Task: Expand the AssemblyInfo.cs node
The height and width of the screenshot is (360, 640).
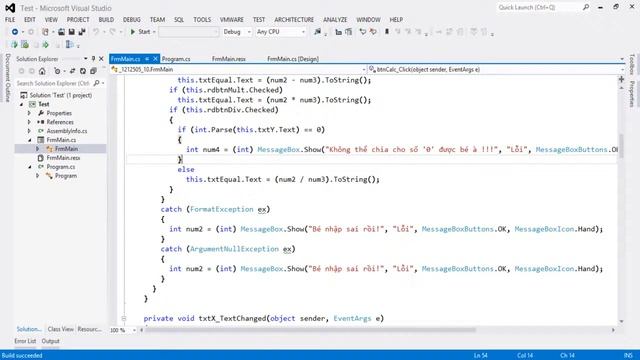Action: 29,131
